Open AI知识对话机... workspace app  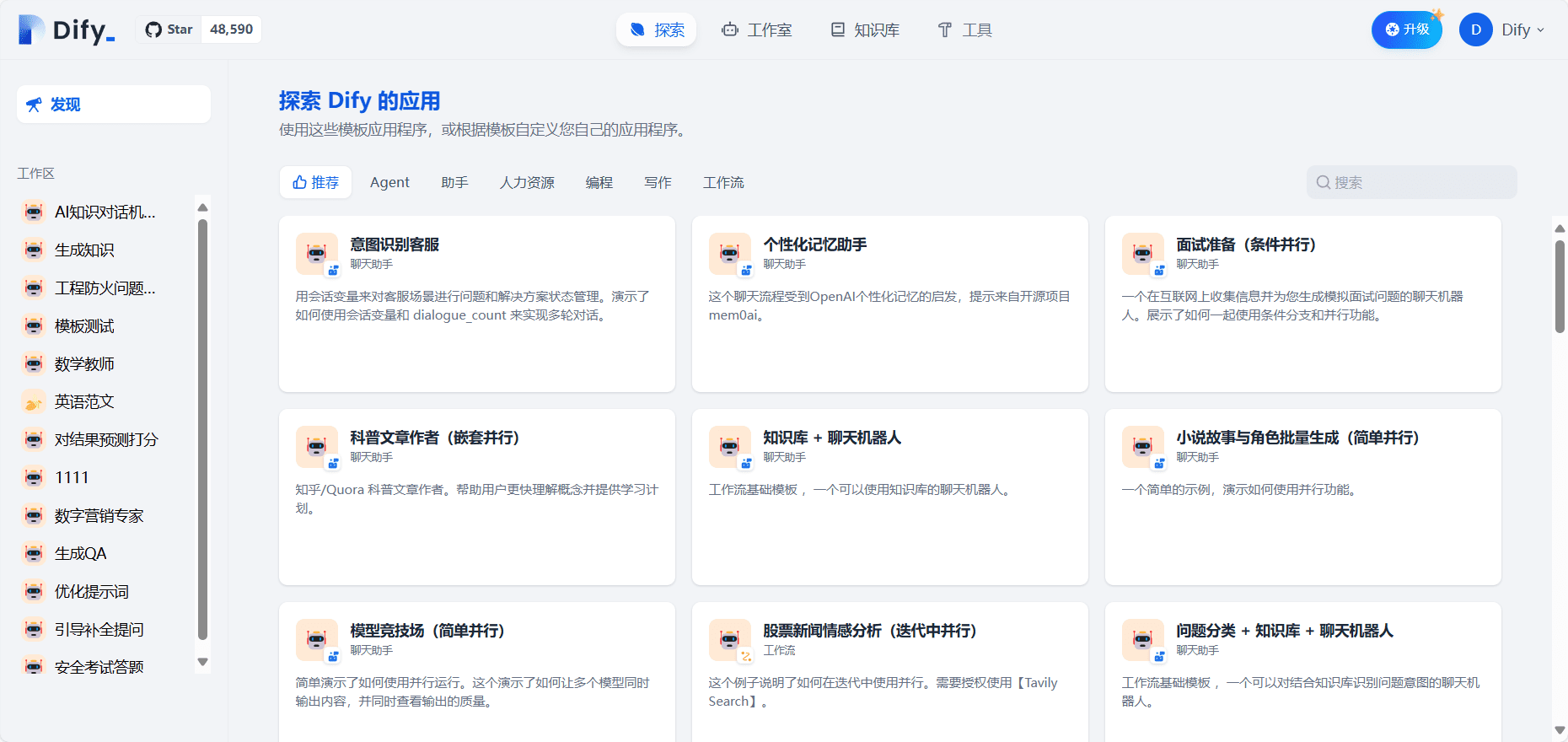coord(105,212)
